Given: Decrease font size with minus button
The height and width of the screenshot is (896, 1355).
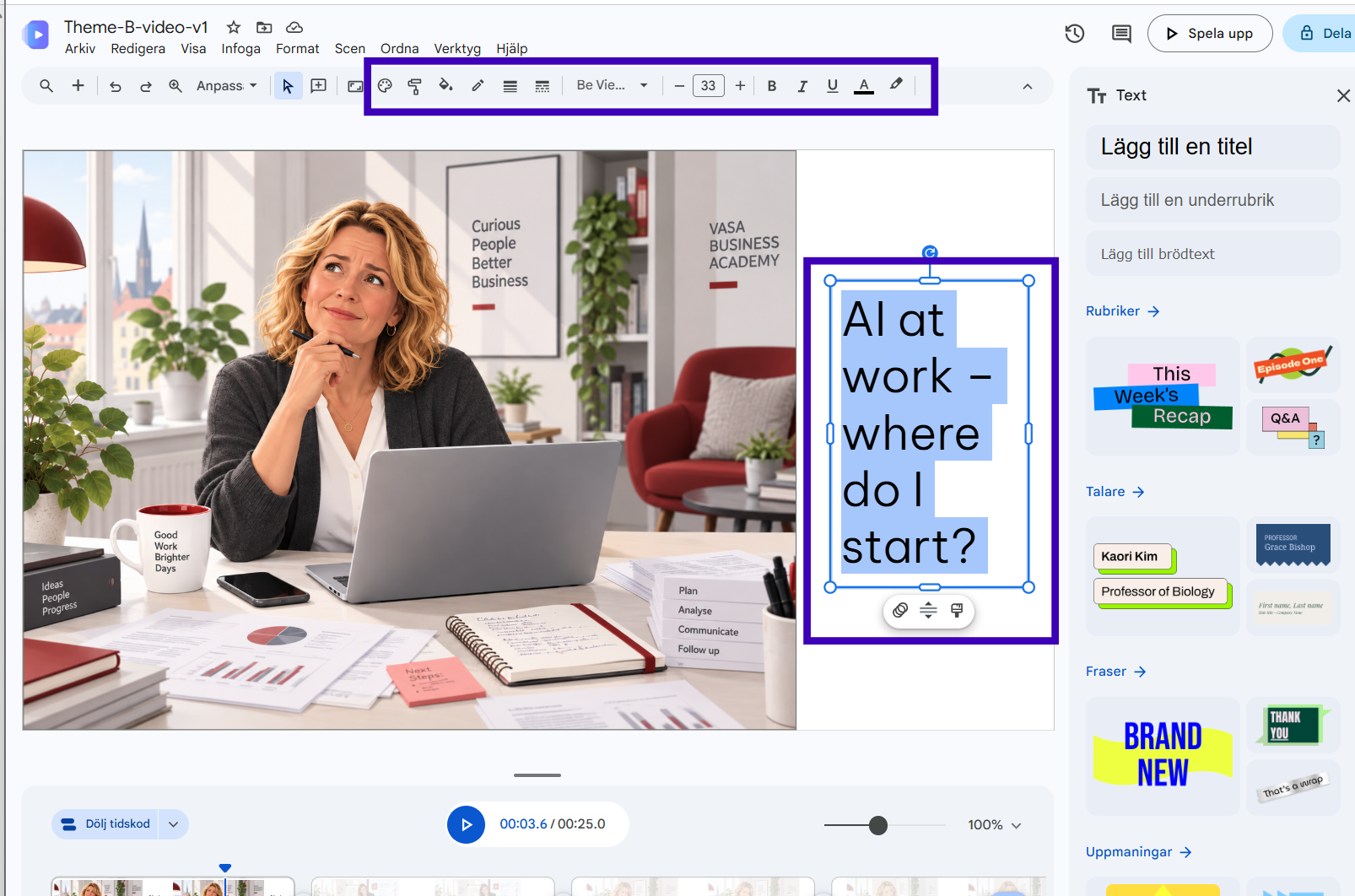Looking at the screenshot, I should [x=679, y=86].
